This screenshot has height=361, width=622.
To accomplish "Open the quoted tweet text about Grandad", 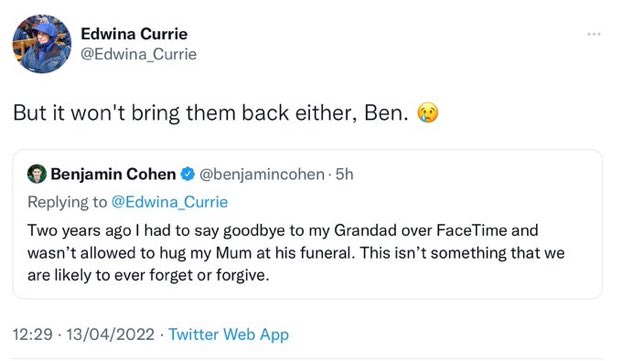I will (296, 253).
